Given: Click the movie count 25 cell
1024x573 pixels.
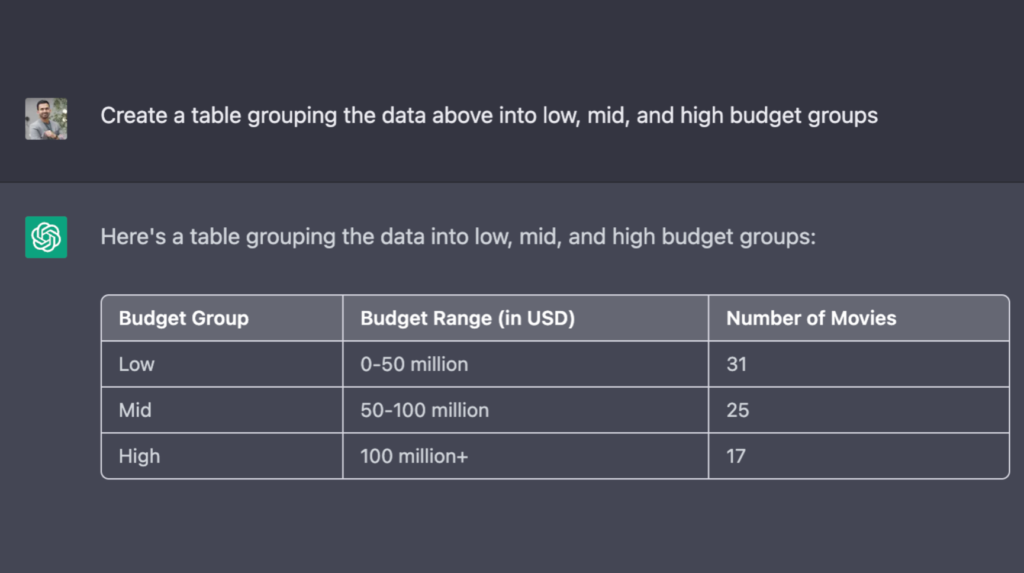Looking at the screenshot, I should (x=859, y=410).
